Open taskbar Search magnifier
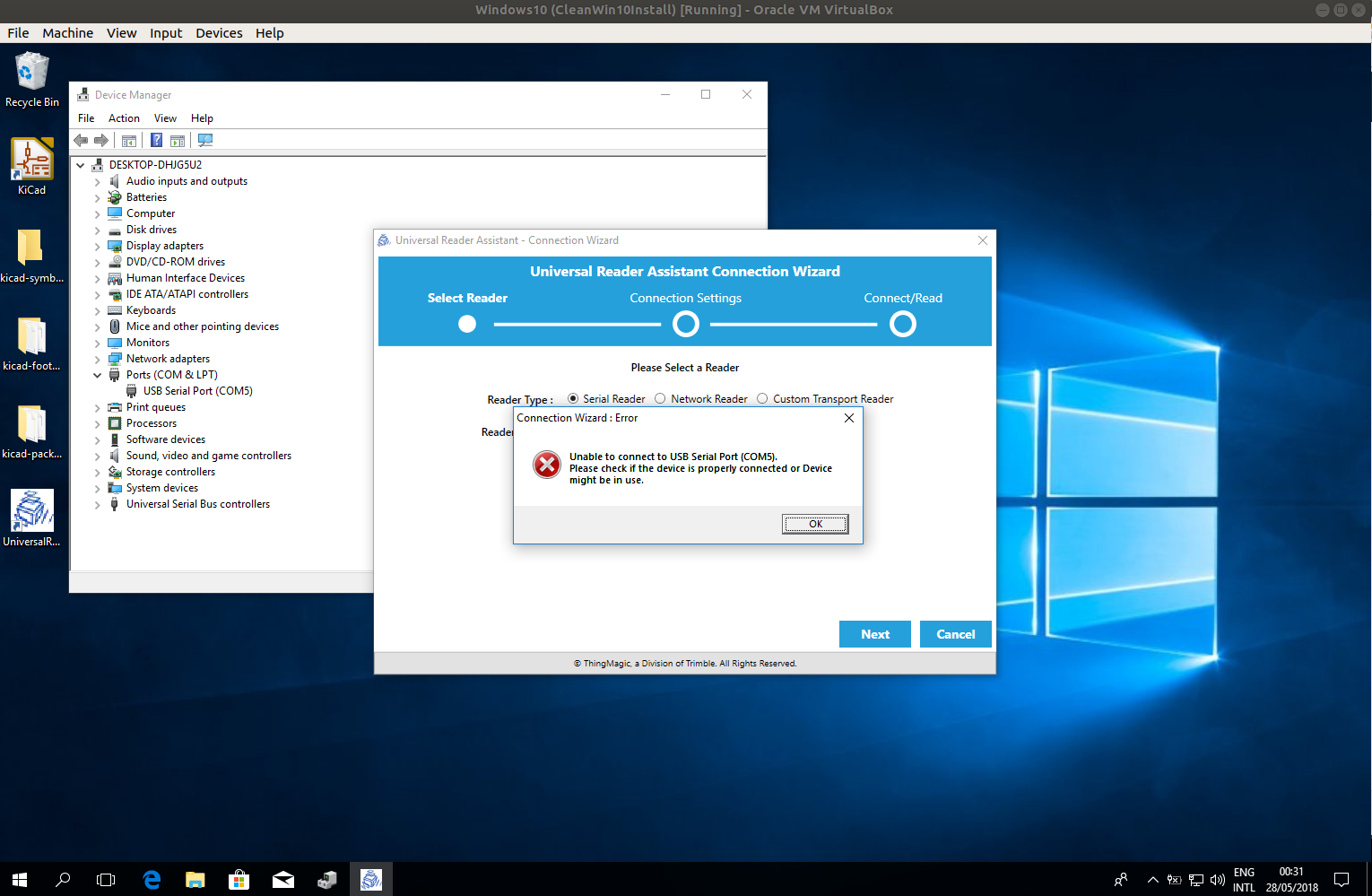The height and width of the screenshot is (896, 1372). point(63,880)
